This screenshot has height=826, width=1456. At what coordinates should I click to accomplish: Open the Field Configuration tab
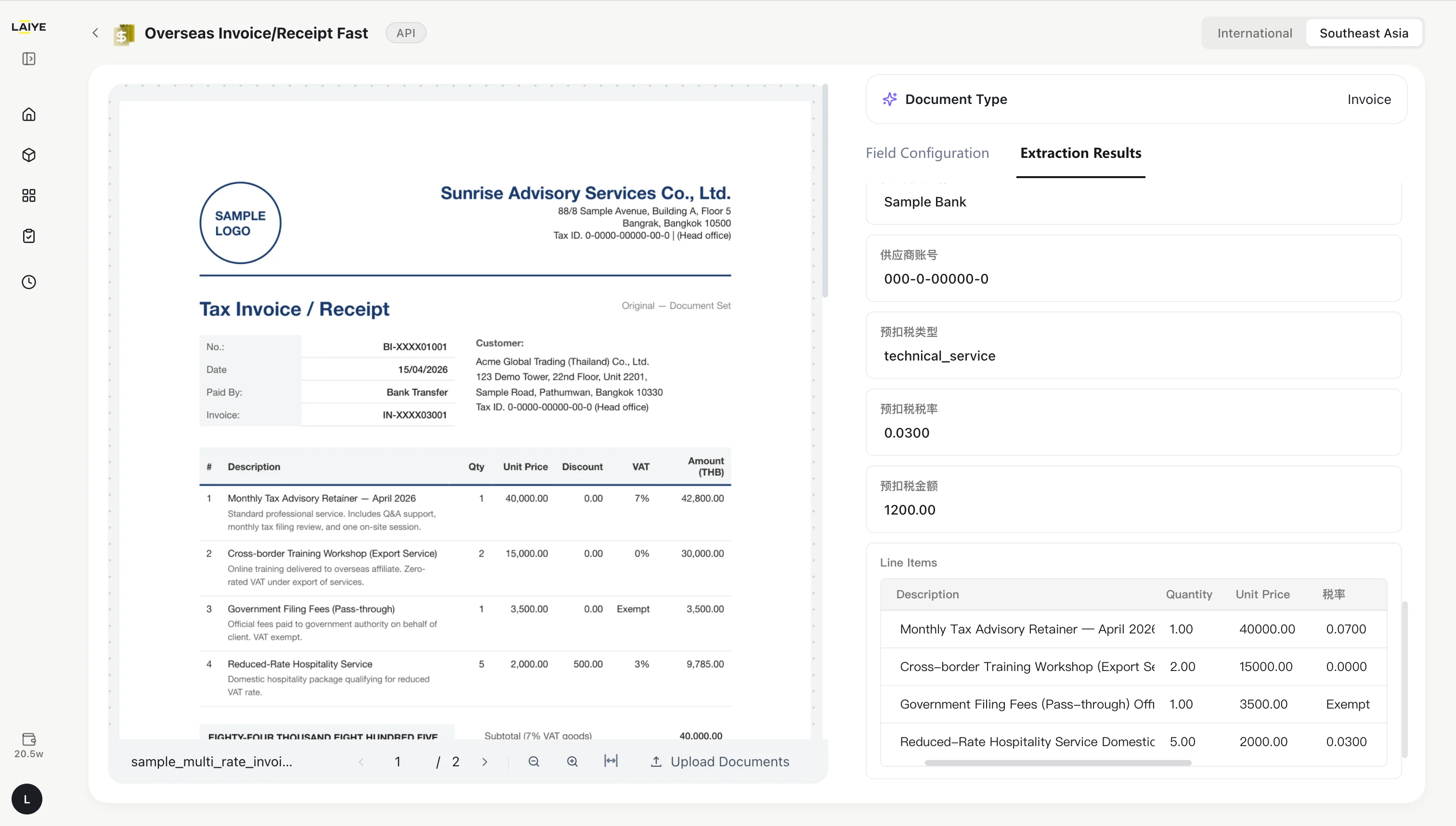click(927, 153)
